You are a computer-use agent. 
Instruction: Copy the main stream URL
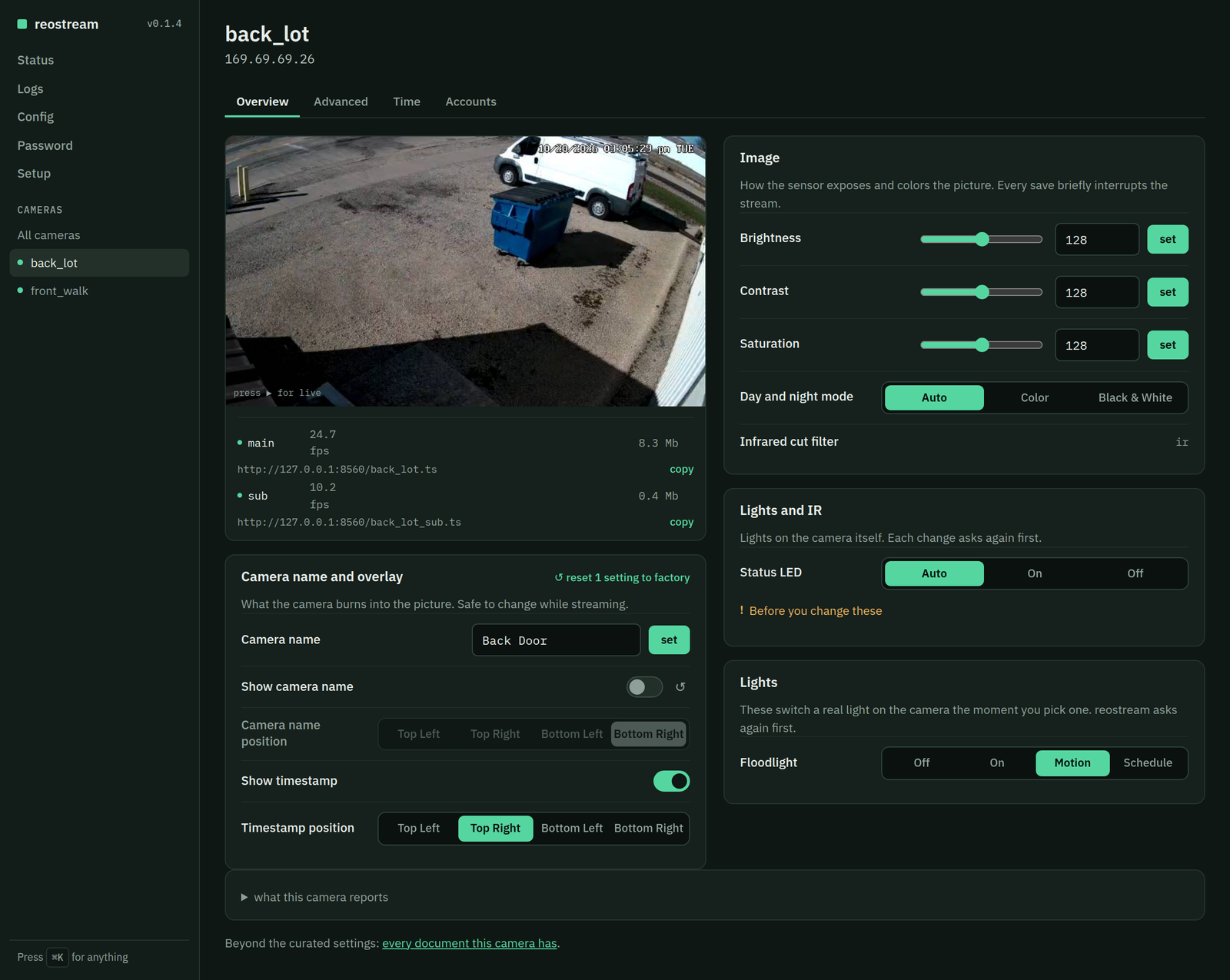pos(681,469)
